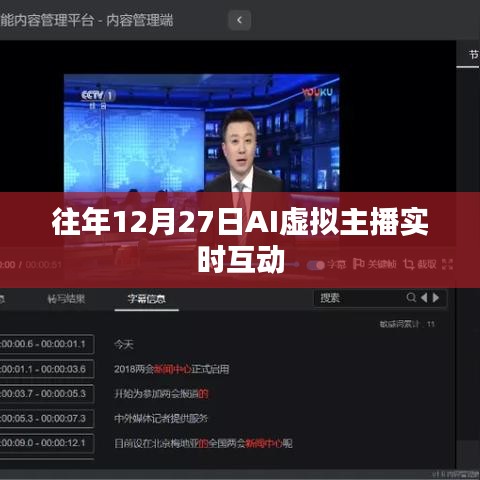480x480 pixels.
Task: Open the 节 tab in right panel
Action: pyautogui.click(x=473, y=55)
